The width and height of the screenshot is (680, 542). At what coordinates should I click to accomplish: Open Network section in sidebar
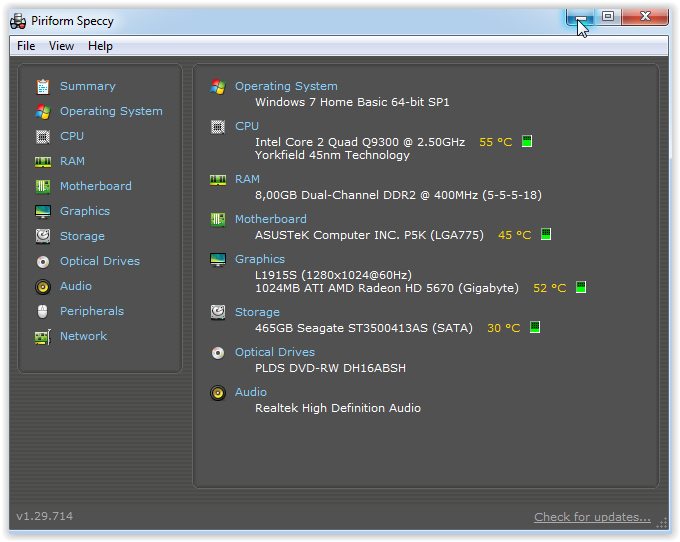[x=83, y=336]
